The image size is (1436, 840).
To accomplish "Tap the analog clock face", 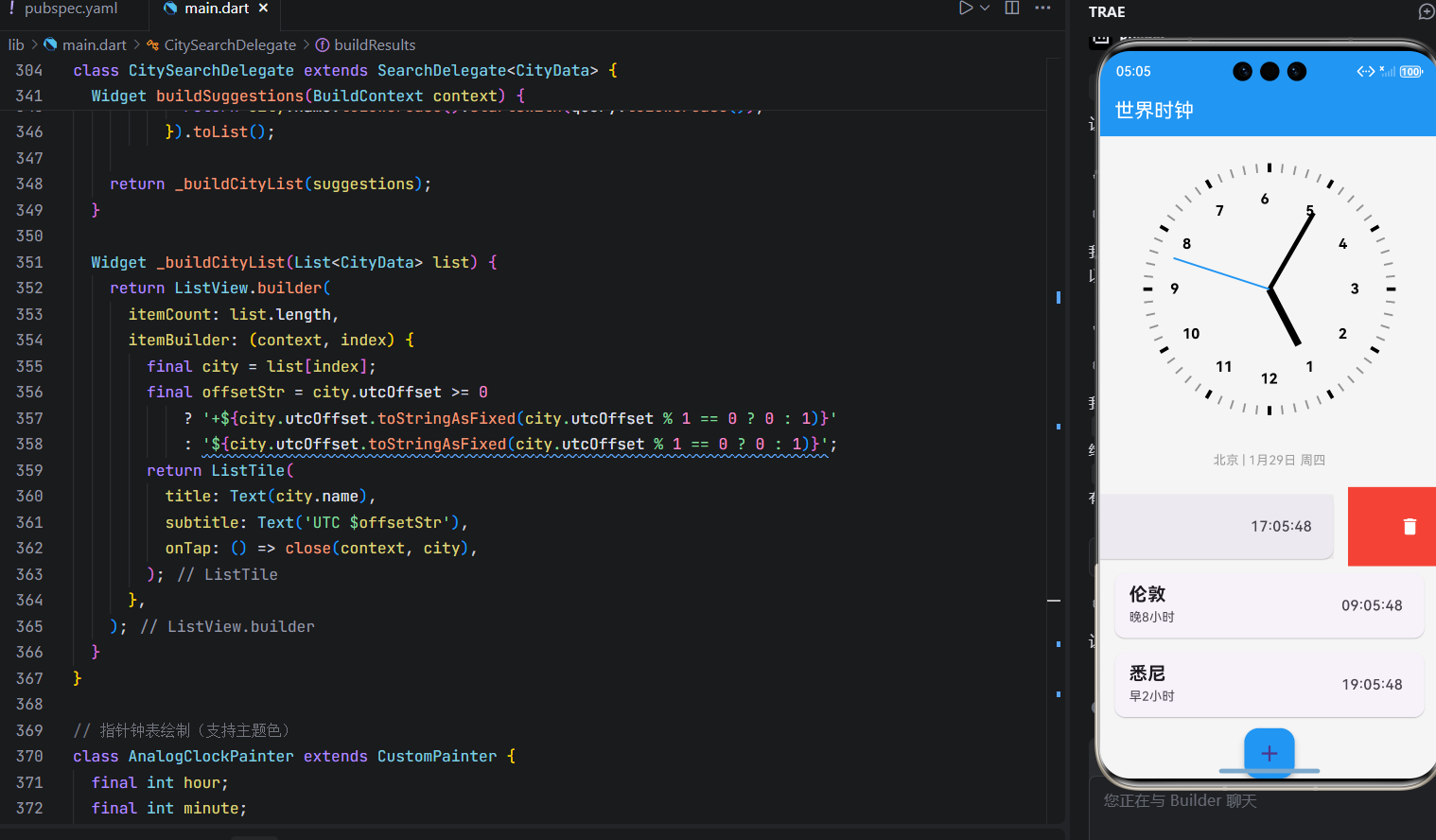I will [x=1269, y=289].
